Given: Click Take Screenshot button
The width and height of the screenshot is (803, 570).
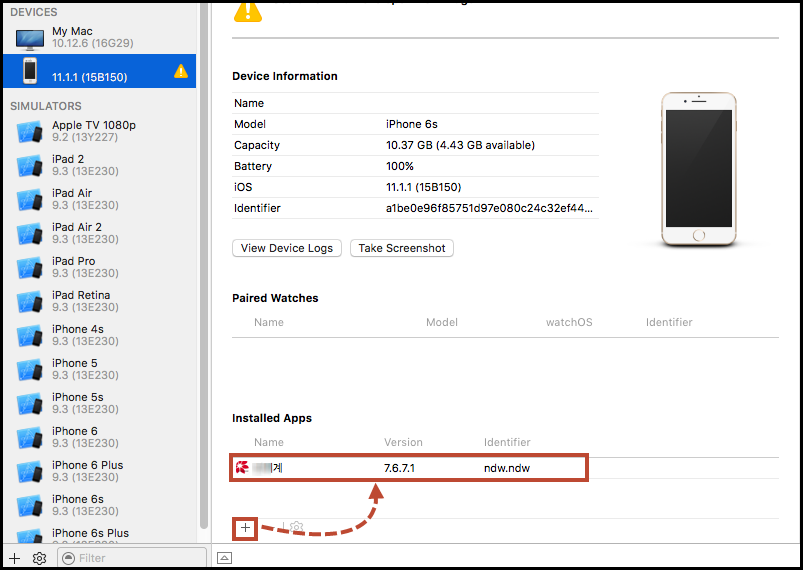Looking at the screenshot, I should click(402, 248).
